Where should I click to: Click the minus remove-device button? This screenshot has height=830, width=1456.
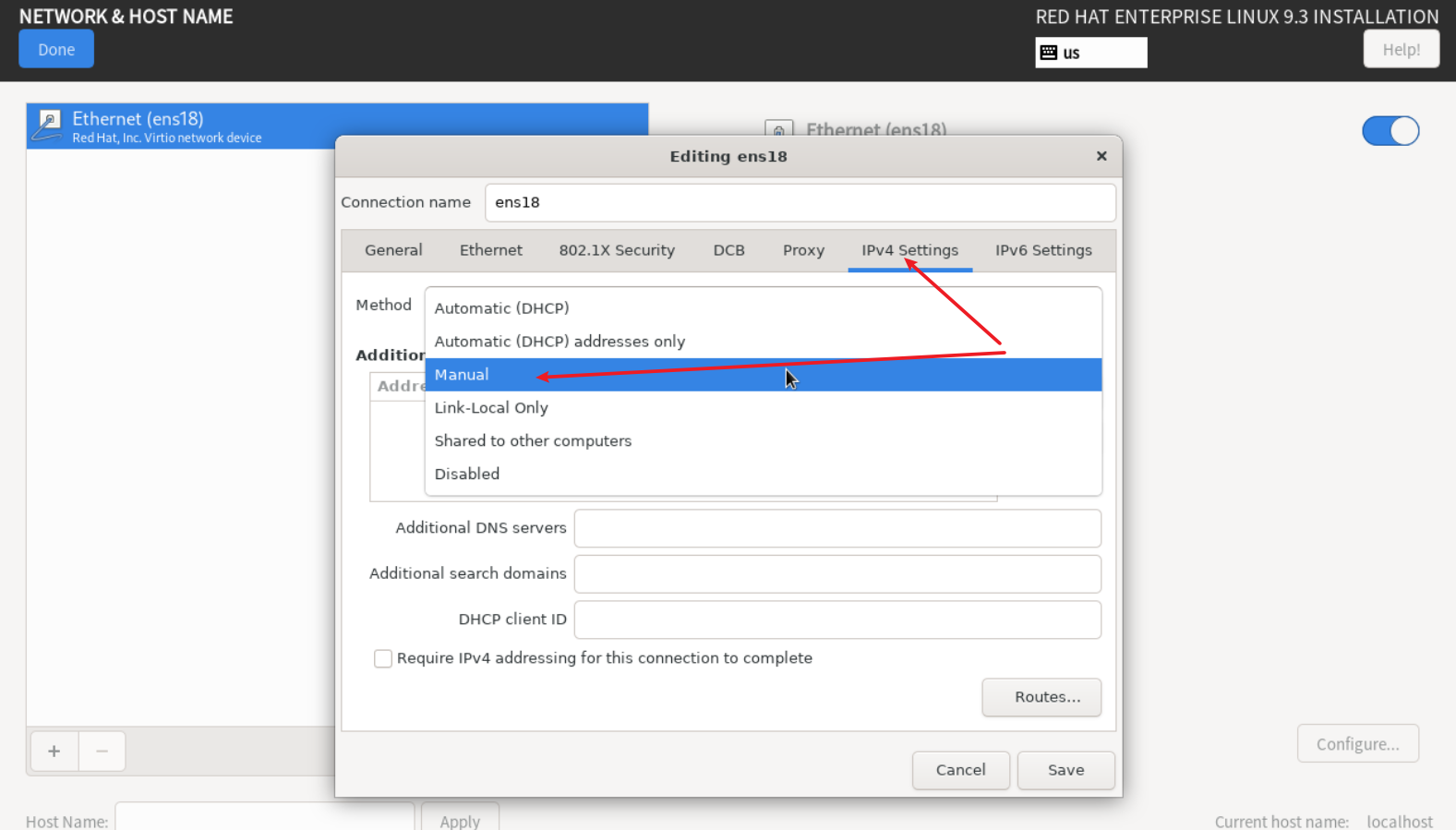pos(102,751)
